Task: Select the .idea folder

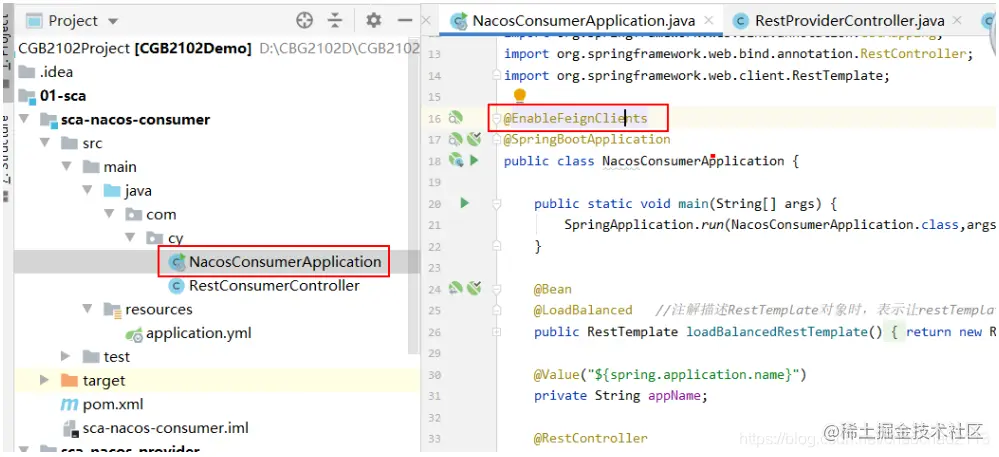Action: click(46, 72)
